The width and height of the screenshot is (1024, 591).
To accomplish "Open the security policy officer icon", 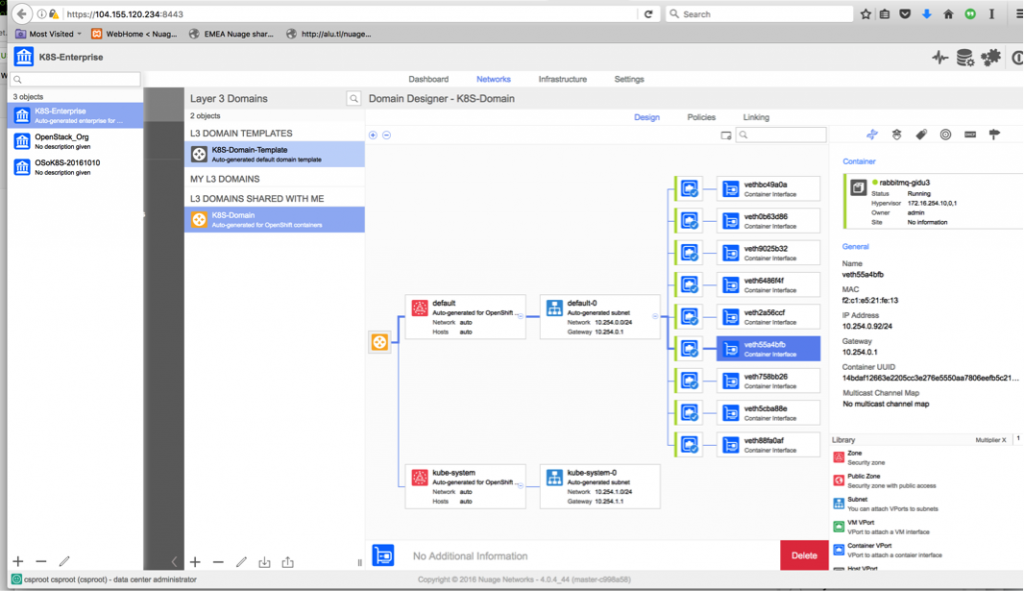I will coord(897,135).
